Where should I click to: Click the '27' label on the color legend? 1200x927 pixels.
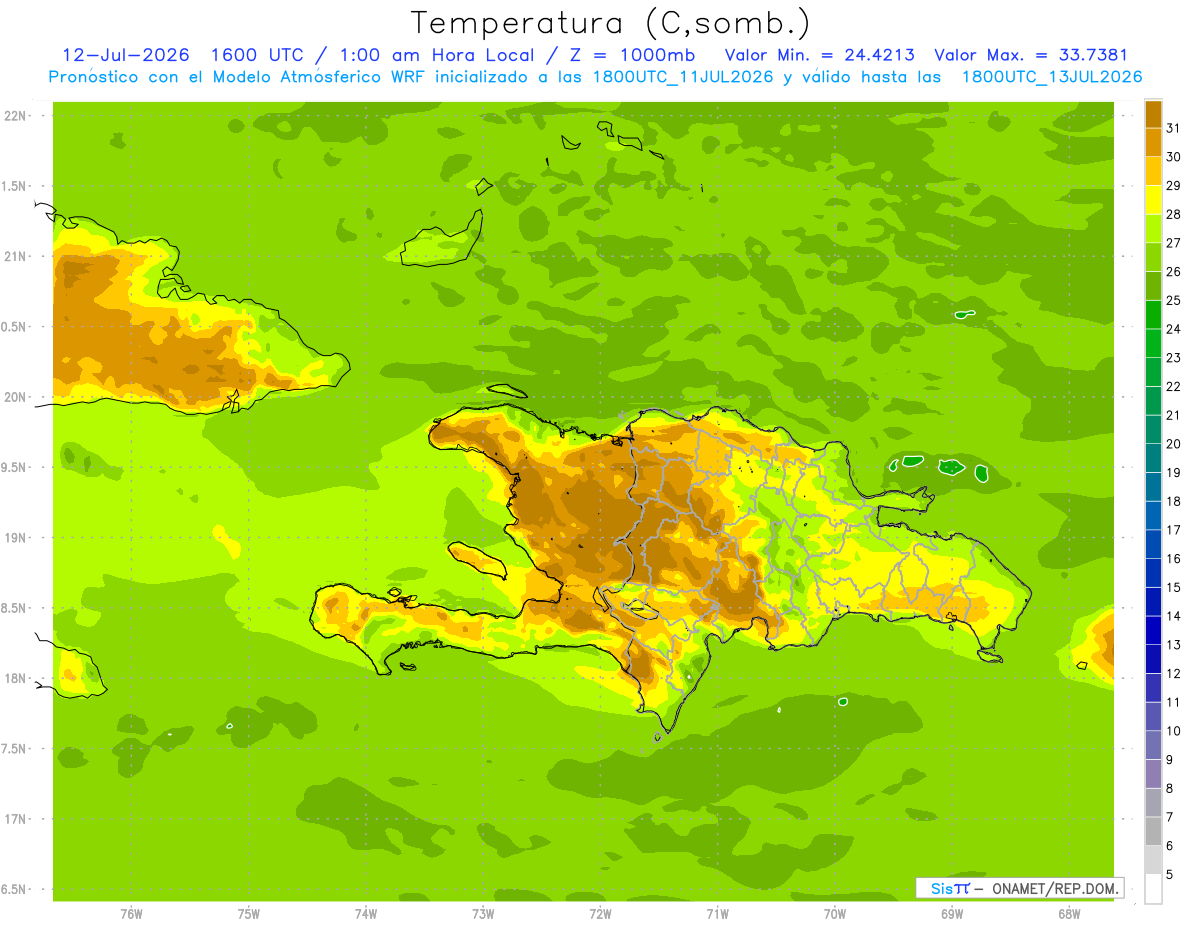point(1174,242)
